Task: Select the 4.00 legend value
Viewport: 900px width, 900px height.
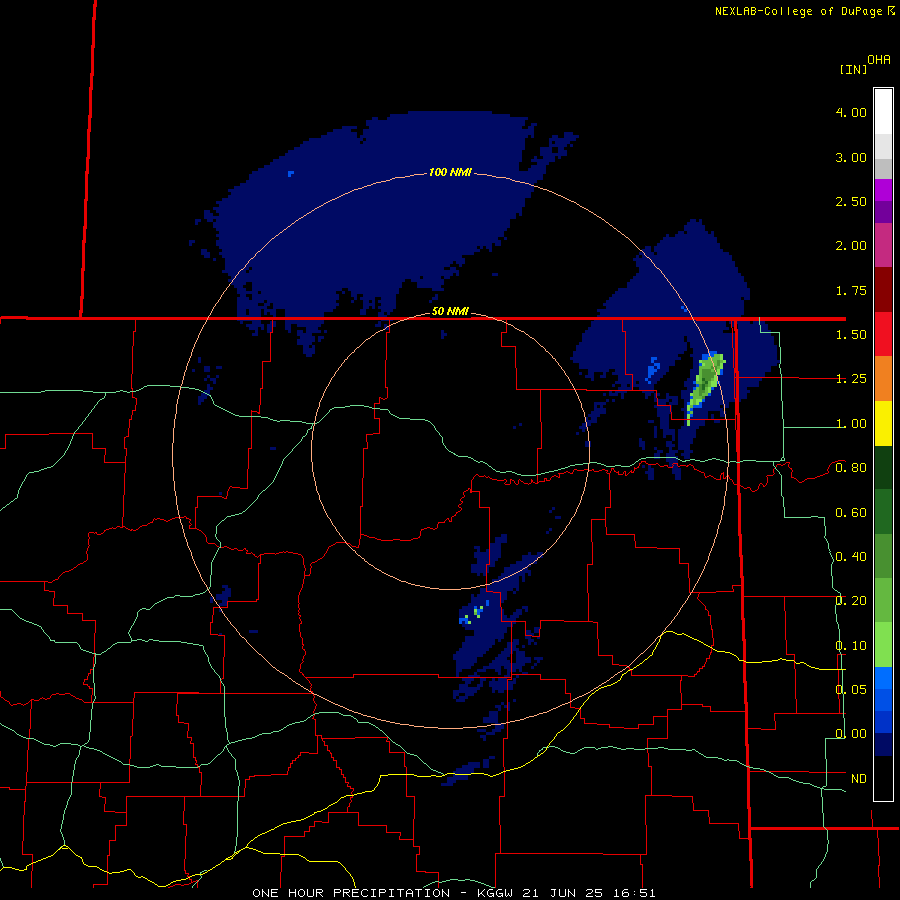Action: tap(851, 112)
